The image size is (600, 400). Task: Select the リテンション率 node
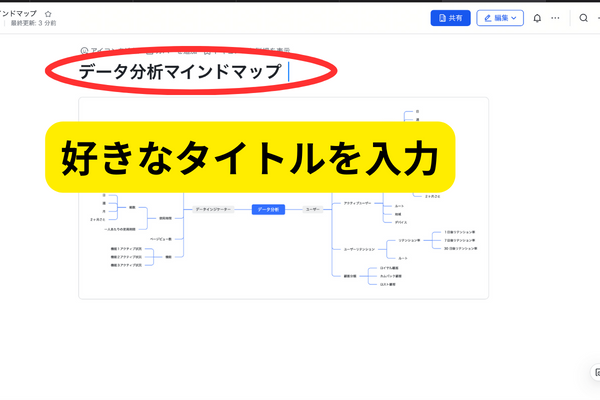tap(409, 240)
